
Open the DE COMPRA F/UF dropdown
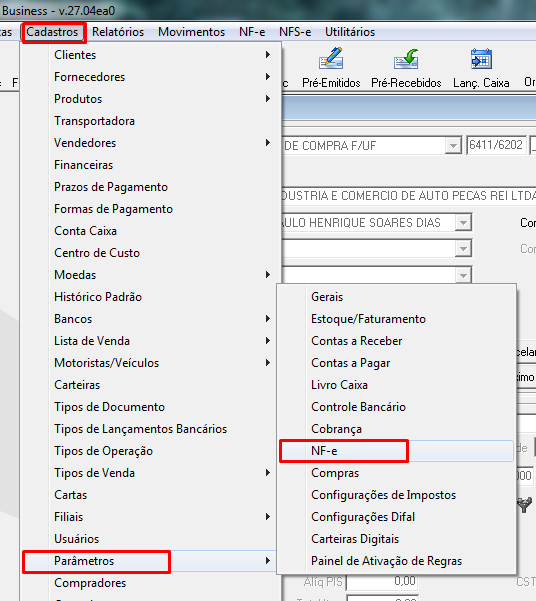pyautogui.click(x=453, y=146)
